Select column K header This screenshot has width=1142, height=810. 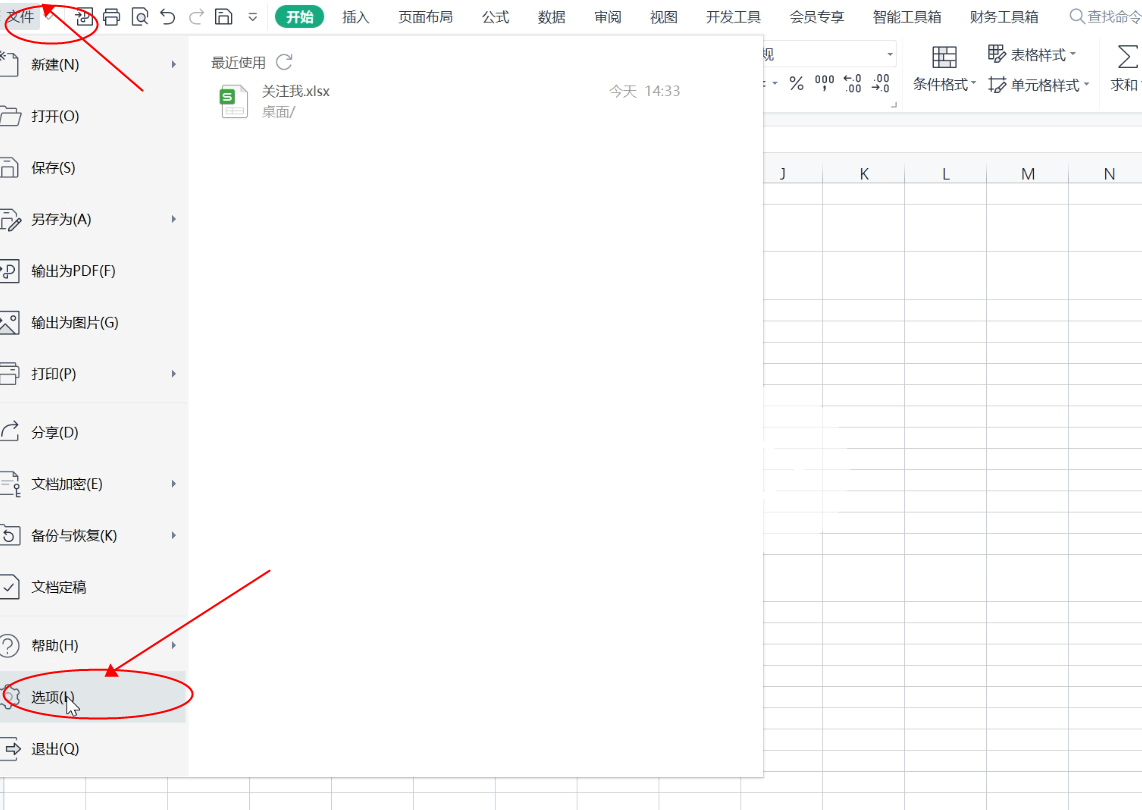coord(864,173)
